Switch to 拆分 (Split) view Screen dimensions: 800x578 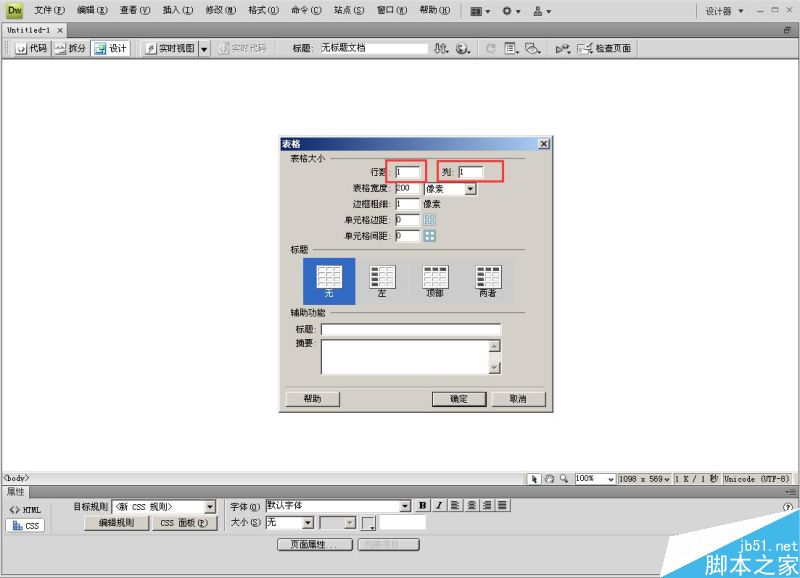[x=70, y=48]
